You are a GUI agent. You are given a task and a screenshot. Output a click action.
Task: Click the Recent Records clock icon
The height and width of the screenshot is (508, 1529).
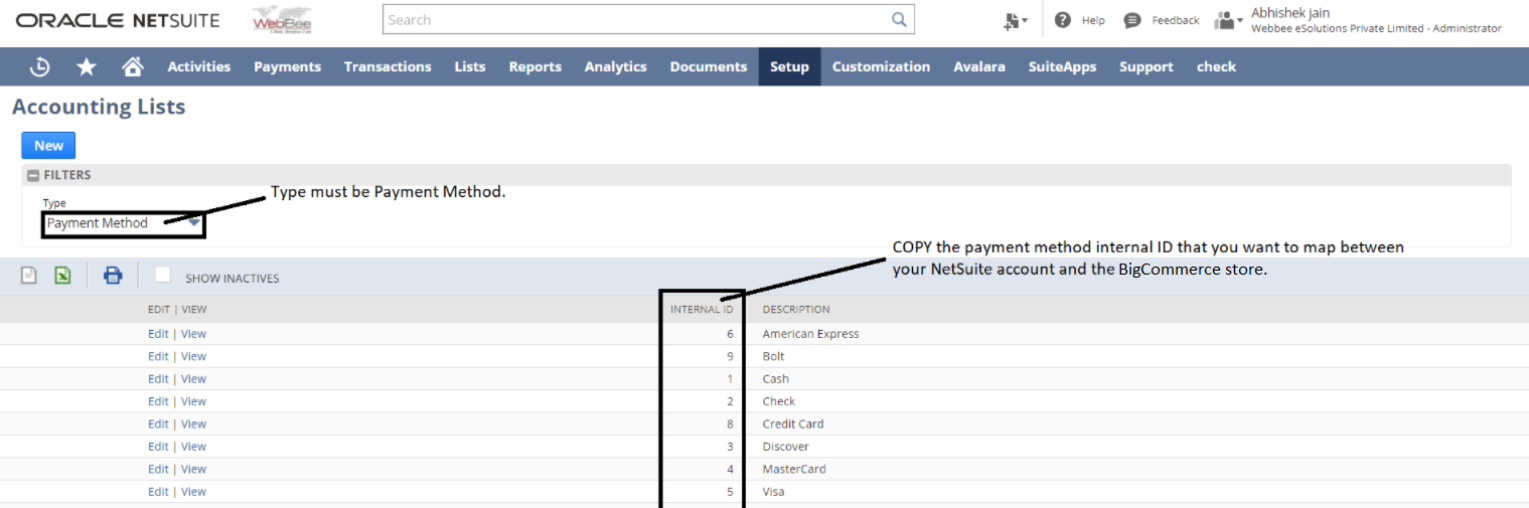[x=40, y=67]
